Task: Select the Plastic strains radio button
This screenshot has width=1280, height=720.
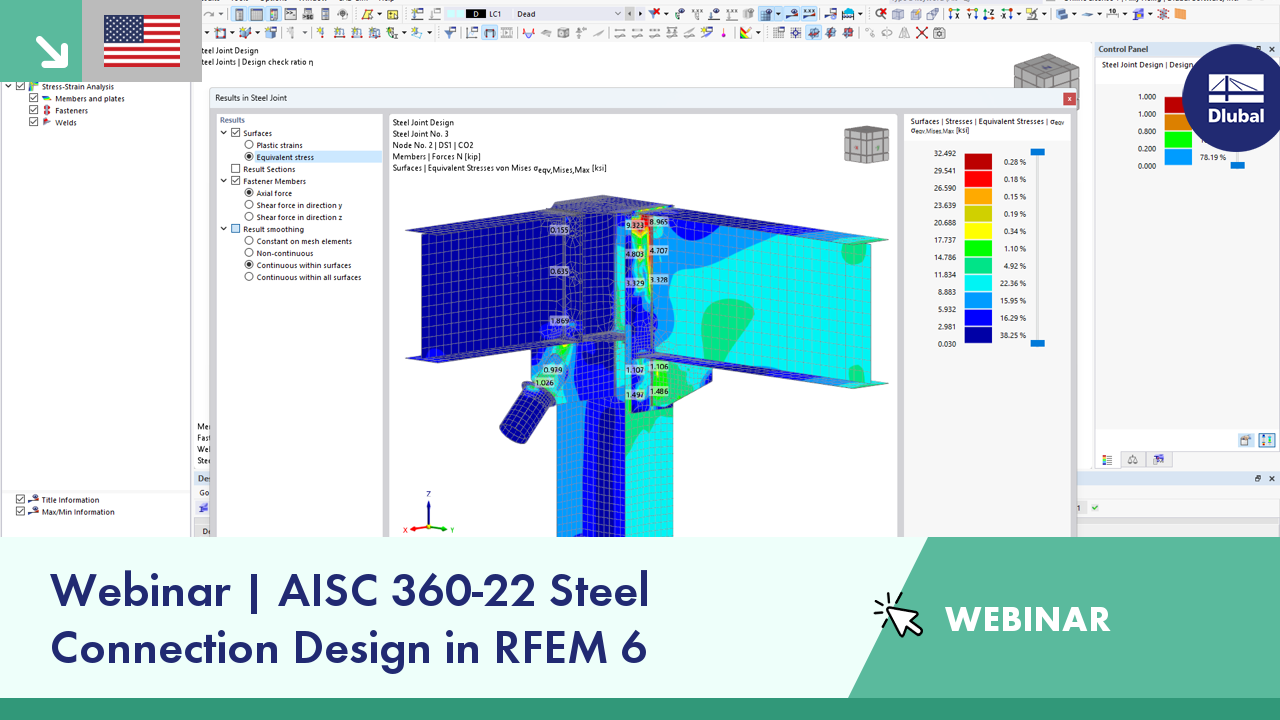Action: pos(249,145)
